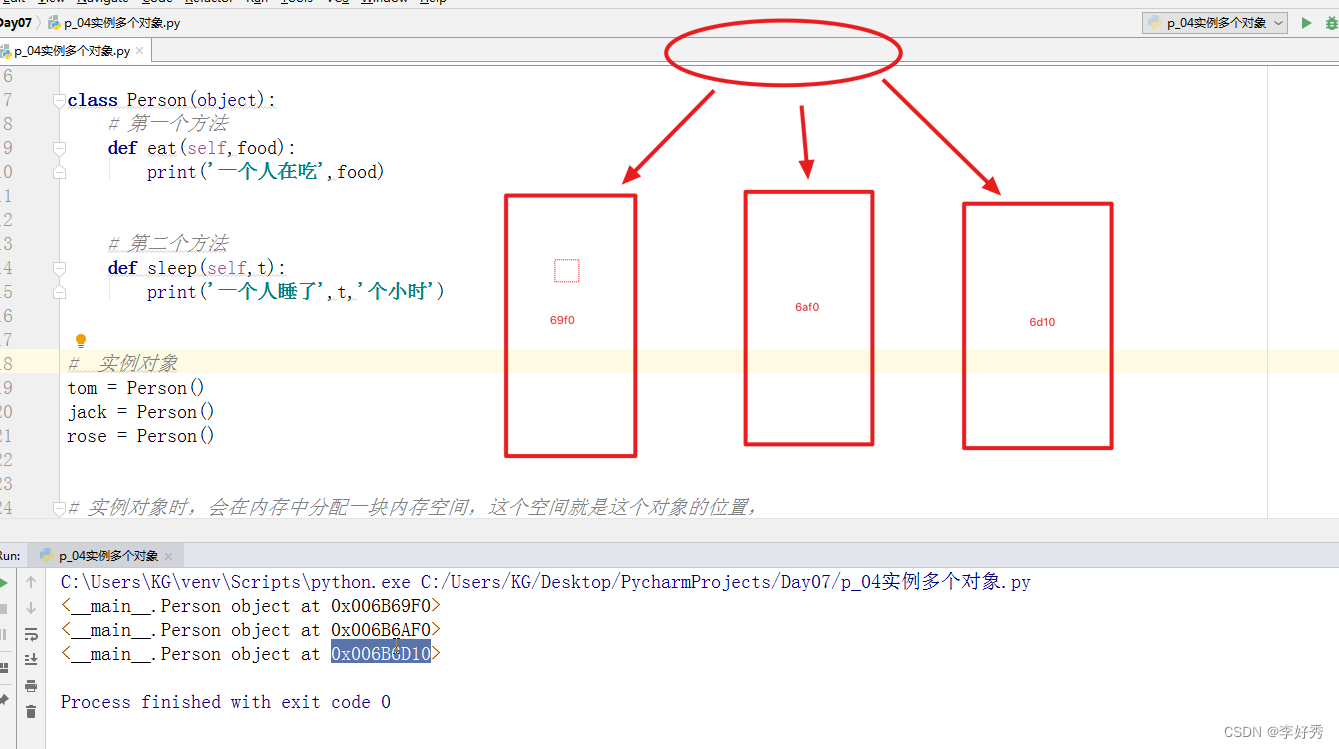
Task: Click the 'def sleep(self,t):' line
Action: click(197, 268)
